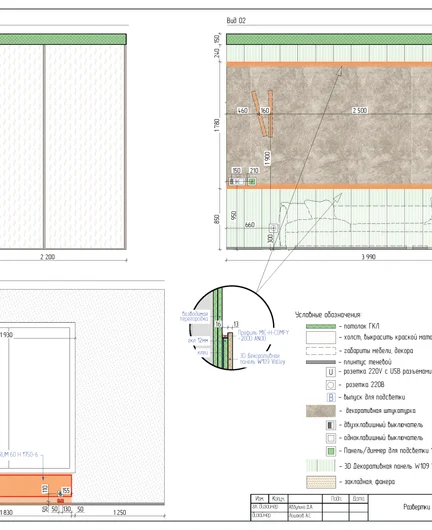Pick the закладная фанера beige swatch
Viewport: 432px width, 530px height.
click(321, 482)
